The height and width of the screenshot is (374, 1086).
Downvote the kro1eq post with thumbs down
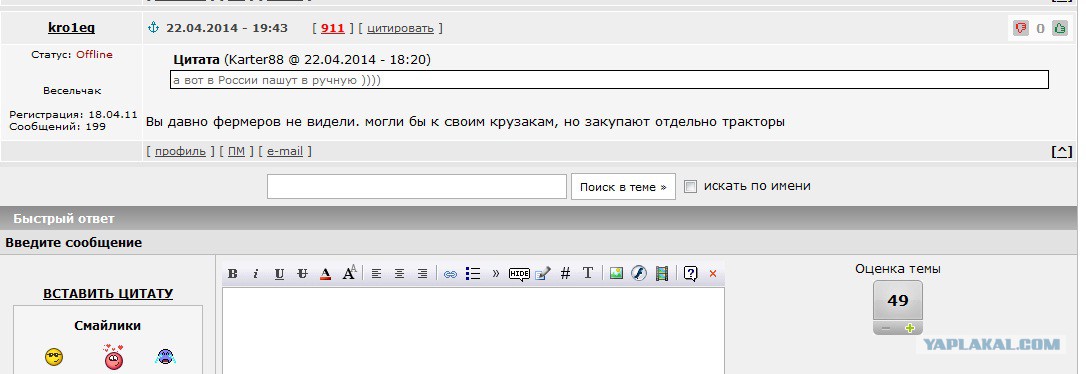(x=1021, y=28)
